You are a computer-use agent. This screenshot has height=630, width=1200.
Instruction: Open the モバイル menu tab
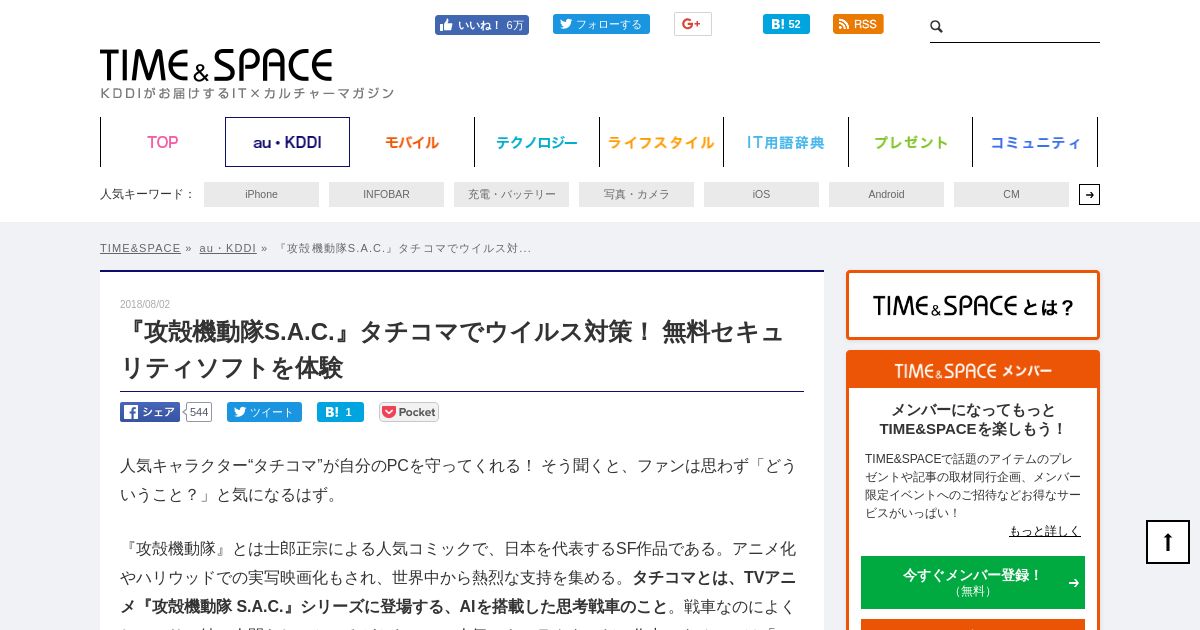pos(412,142)
